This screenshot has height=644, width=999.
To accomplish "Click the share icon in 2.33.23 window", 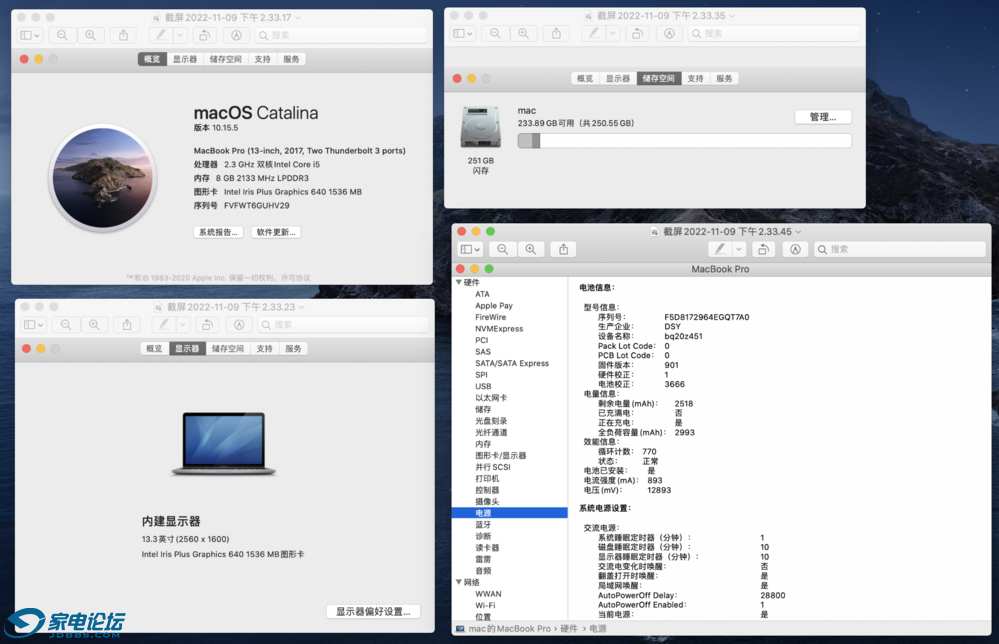I will click(127, 325).
